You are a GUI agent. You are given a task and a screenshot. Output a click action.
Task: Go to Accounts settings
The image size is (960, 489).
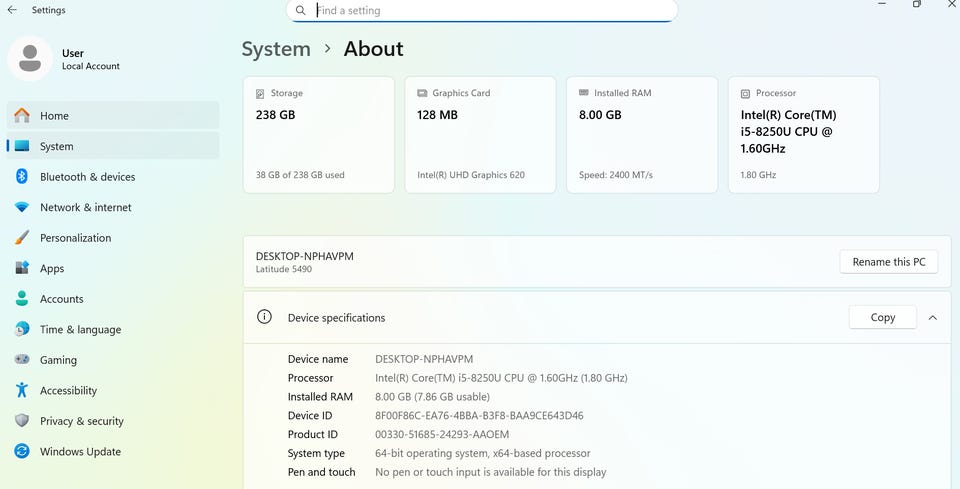pos(61,299)
